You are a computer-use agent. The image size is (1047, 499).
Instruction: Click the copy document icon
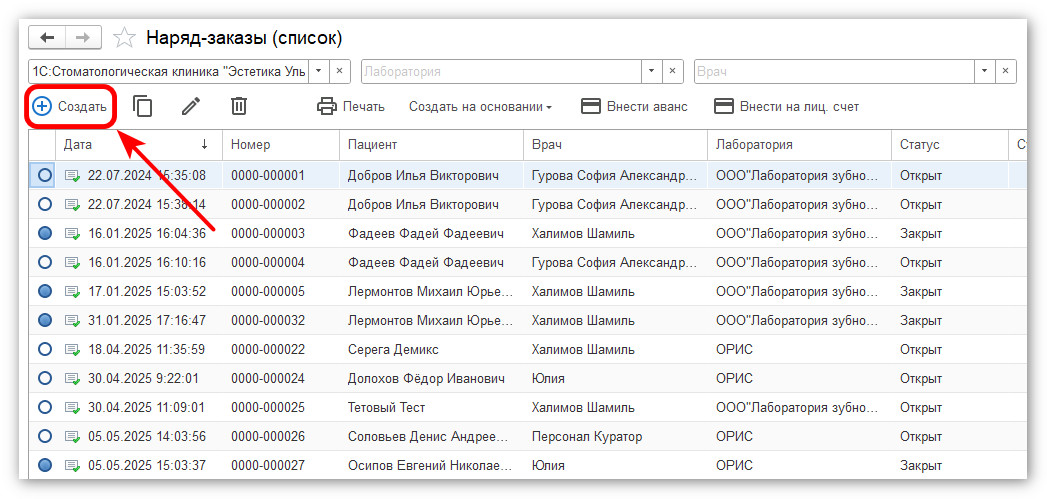[x=143, y=106]
